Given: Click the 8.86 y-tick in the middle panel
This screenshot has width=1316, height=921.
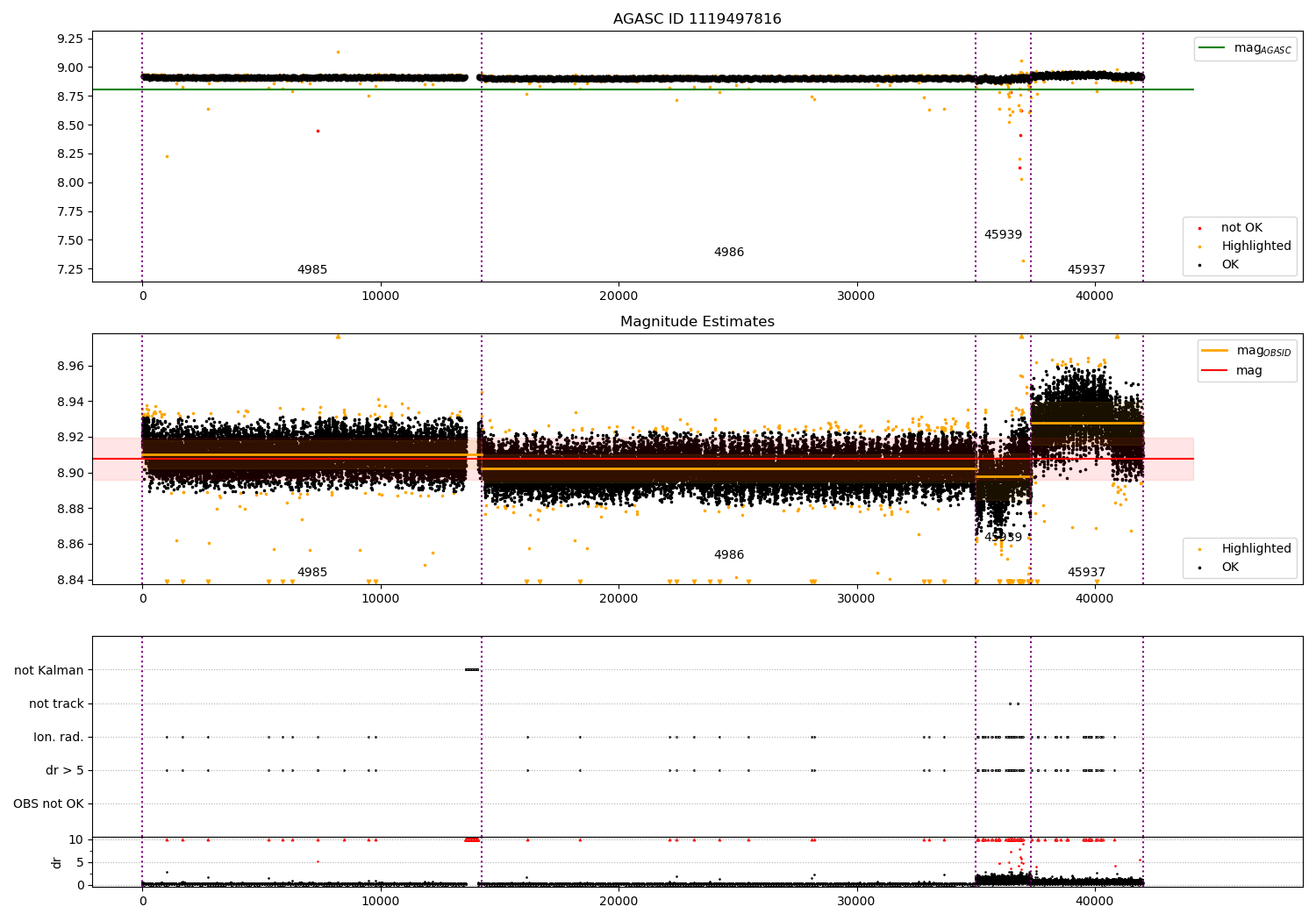Looking at the screenshot, I should [70, 545].
